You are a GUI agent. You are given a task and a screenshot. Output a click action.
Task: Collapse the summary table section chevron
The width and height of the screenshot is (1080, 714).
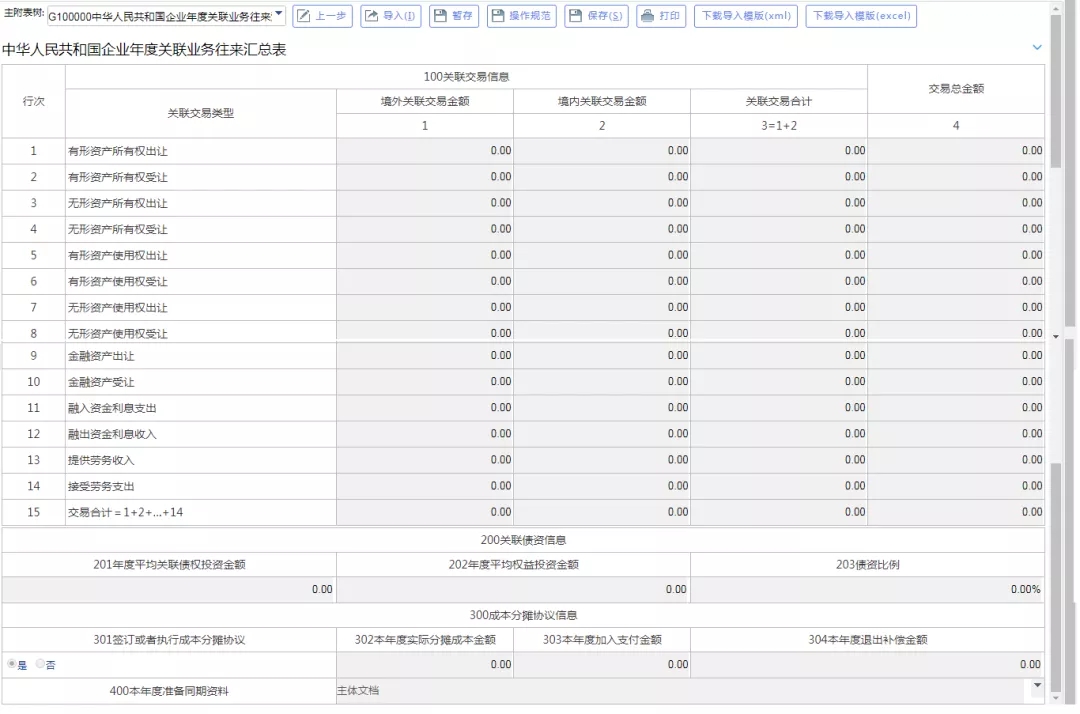[1036, 48]
